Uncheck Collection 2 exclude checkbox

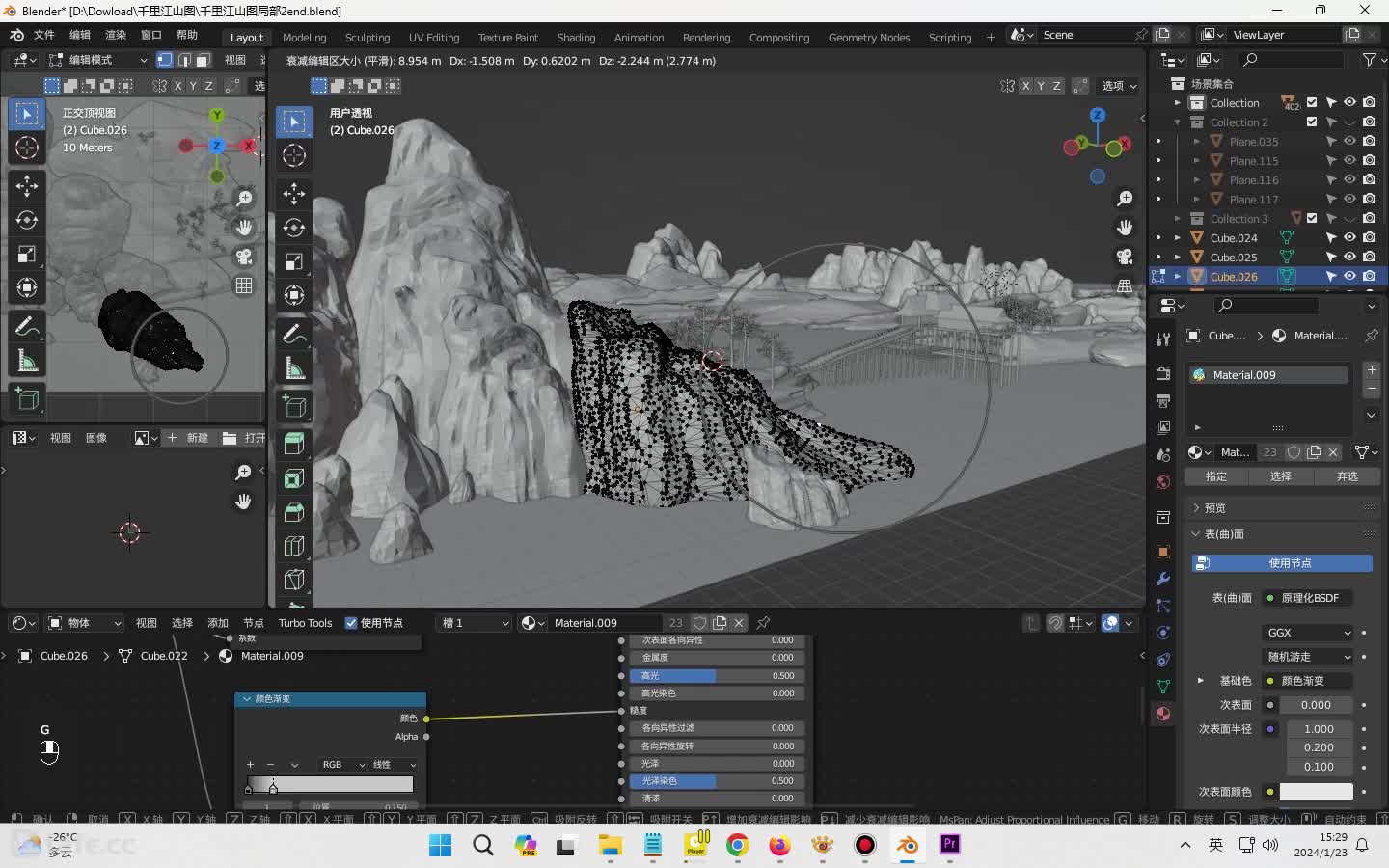pos(1312,122)
